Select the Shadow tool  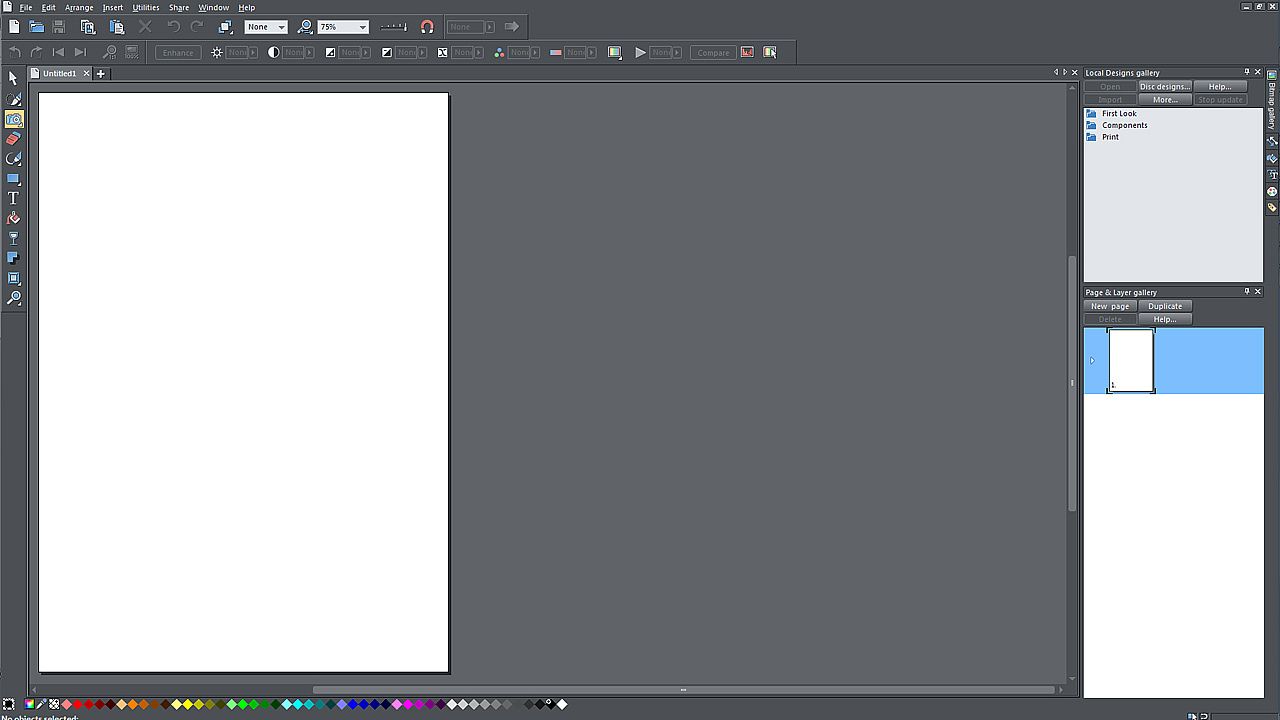(x=13, y=258)
